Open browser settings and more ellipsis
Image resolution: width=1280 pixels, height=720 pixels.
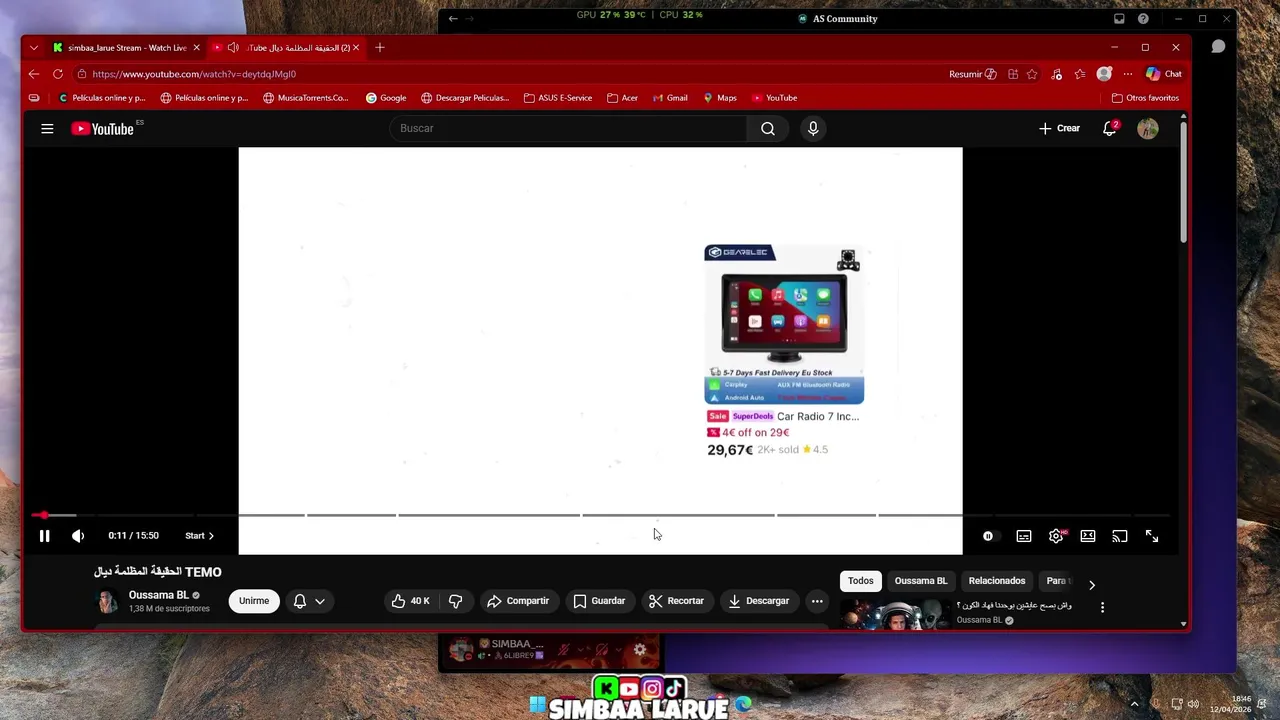1128,74
